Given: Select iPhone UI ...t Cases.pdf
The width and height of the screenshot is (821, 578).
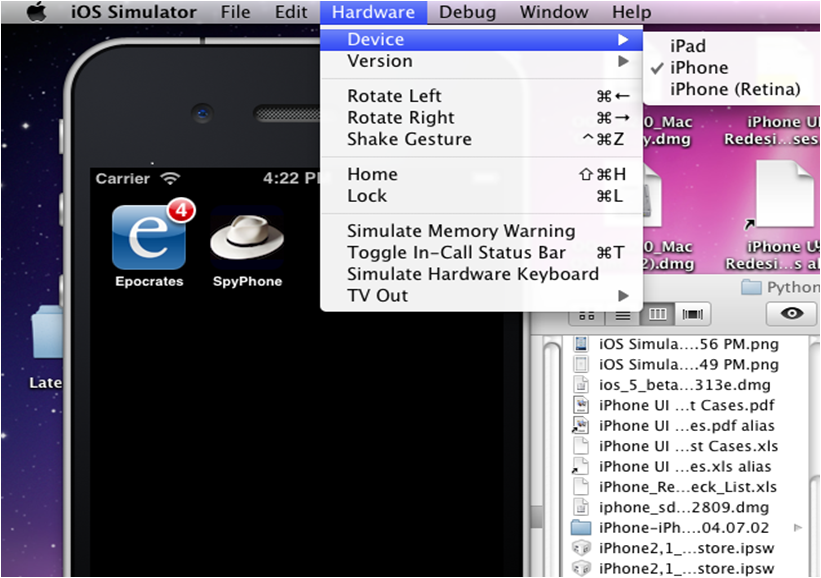Looking at the screenshot, I should [x=689, y=405].
